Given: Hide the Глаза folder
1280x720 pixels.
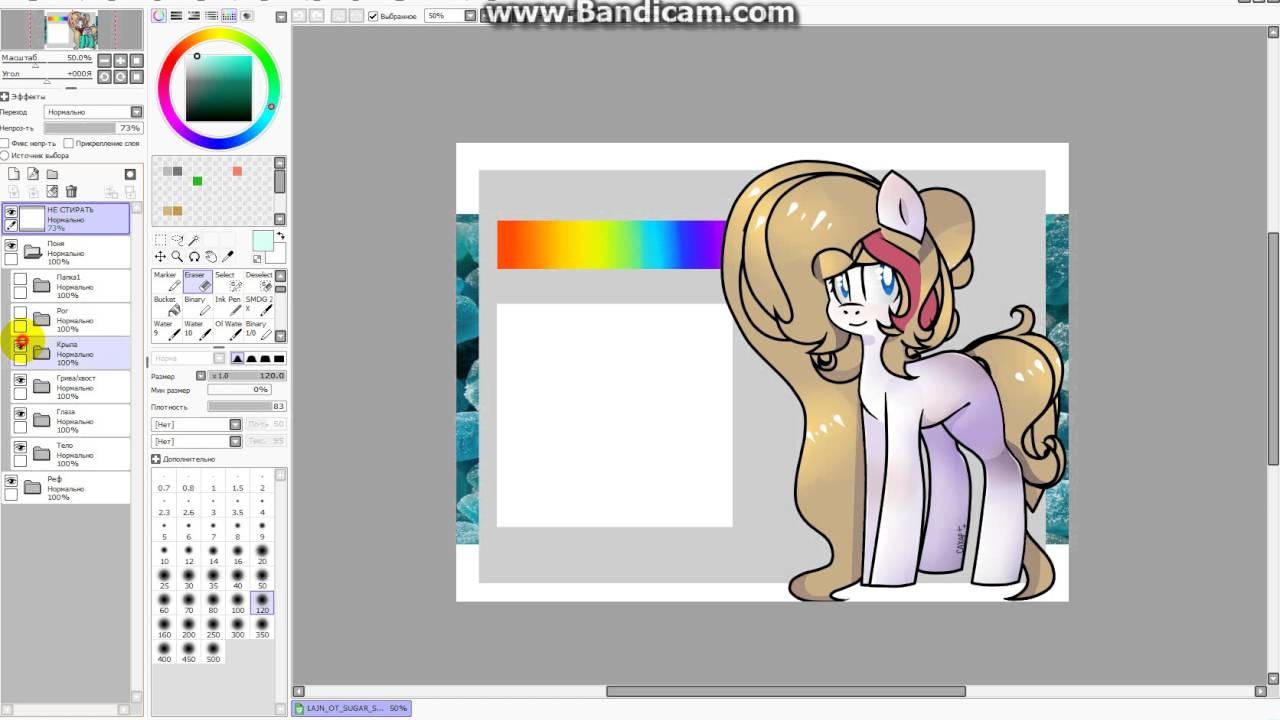Looking at the screenshot, I should click(x=20, y=414).
